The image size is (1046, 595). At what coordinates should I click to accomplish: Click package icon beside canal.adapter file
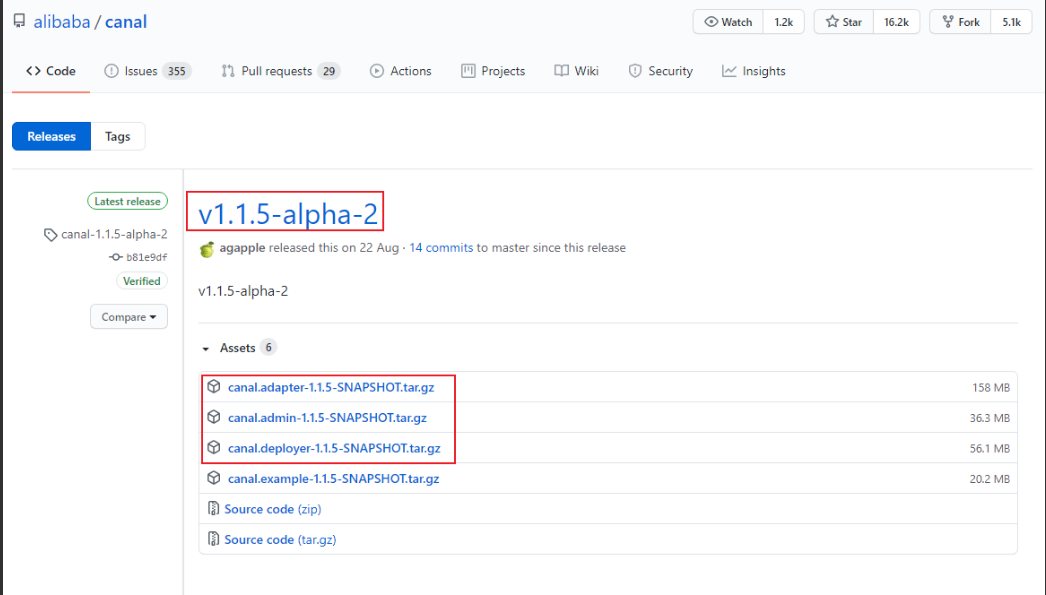click(x=213, y=387)
